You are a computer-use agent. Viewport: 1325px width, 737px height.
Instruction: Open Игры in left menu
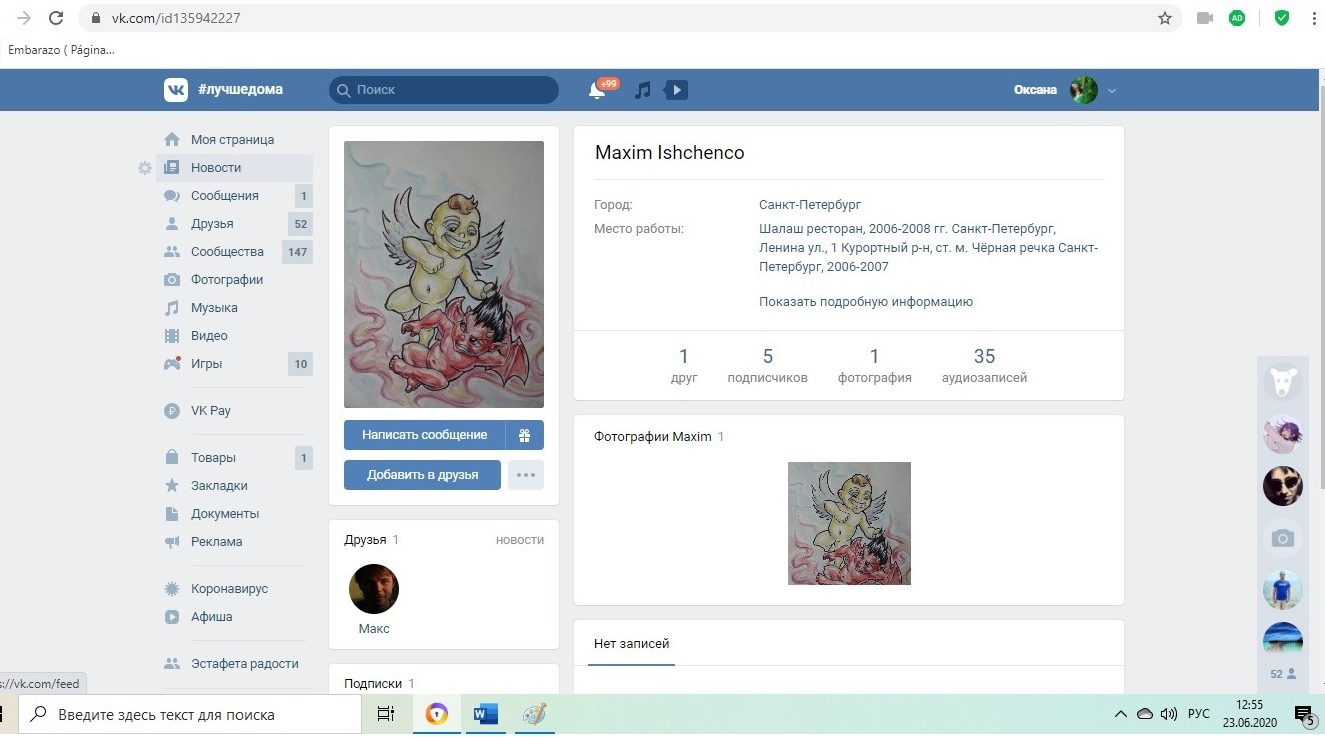pyautogui.click(x=236, y=364)
